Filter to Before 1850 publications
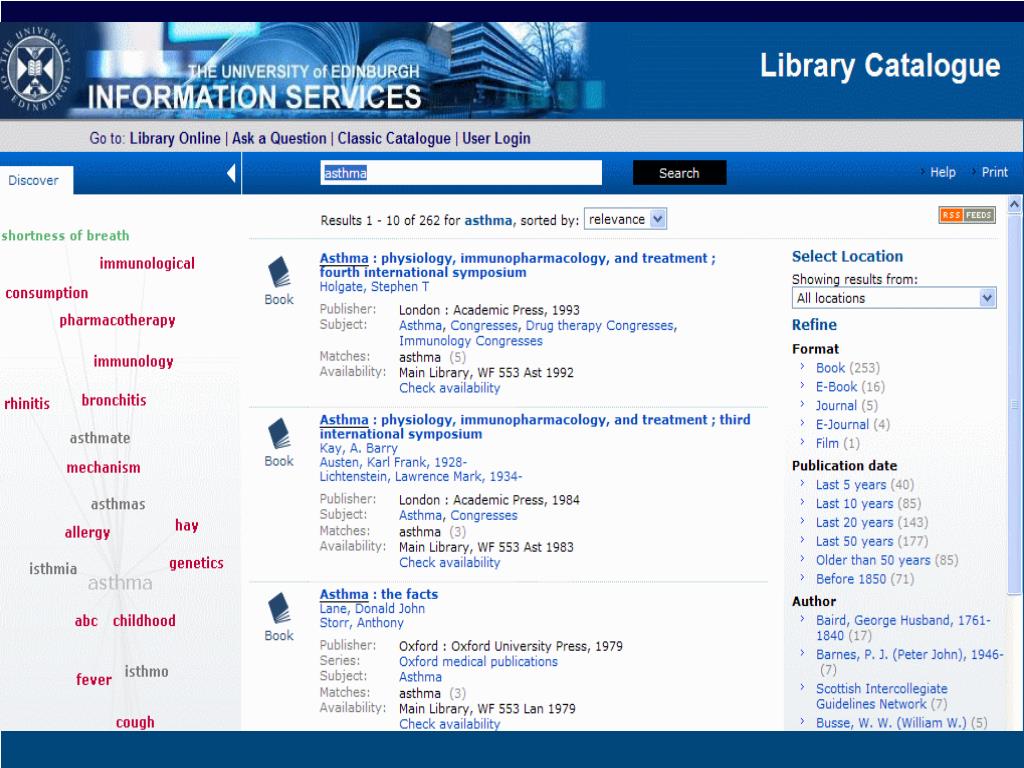Image resolution: width=1024 pixels, height=768 pixels. (865, 579)
